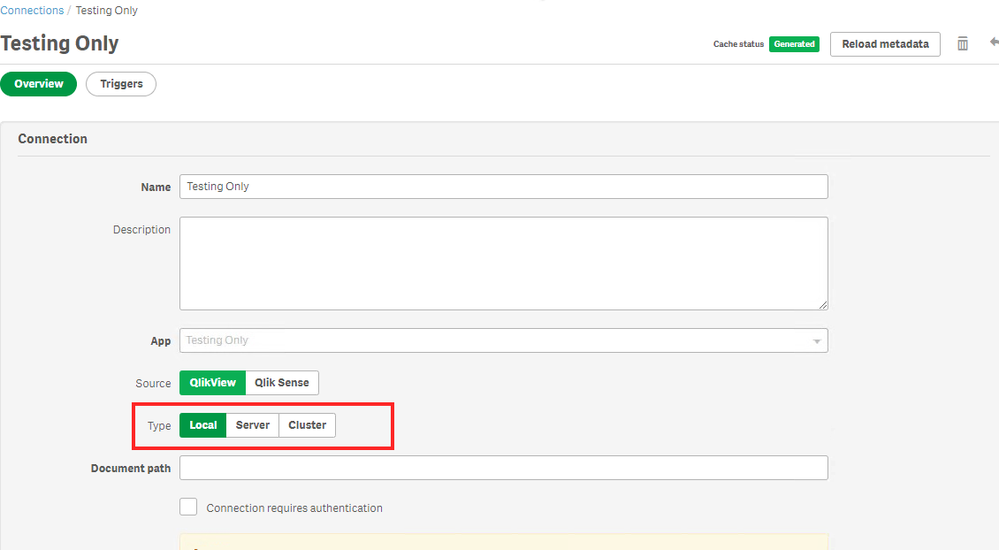Click the Cache status label
Viewport: 999px width, 550px height.
(x=738, y=44)
